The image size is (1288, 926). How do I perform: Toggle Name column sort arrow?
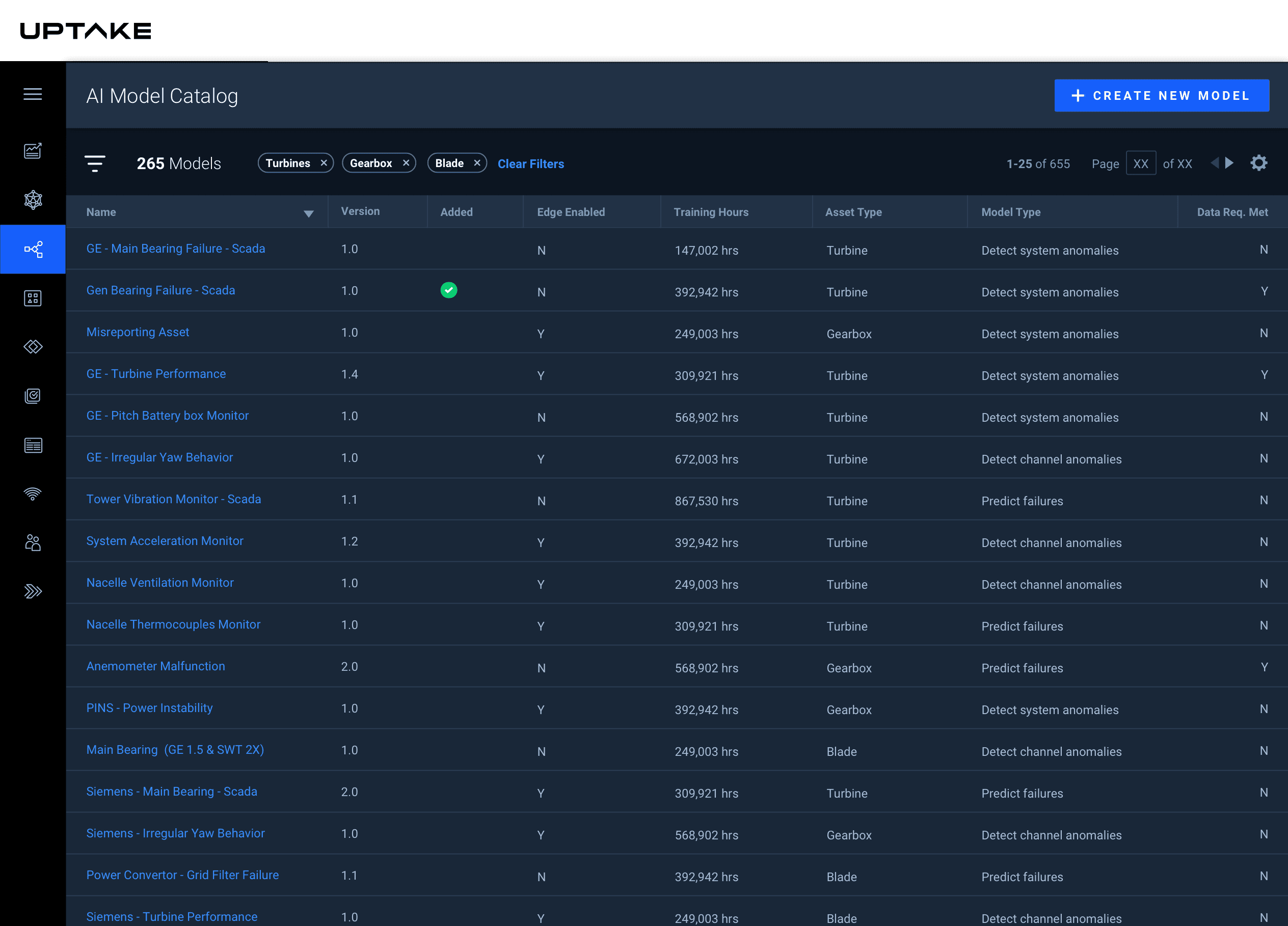coord(308,213)
